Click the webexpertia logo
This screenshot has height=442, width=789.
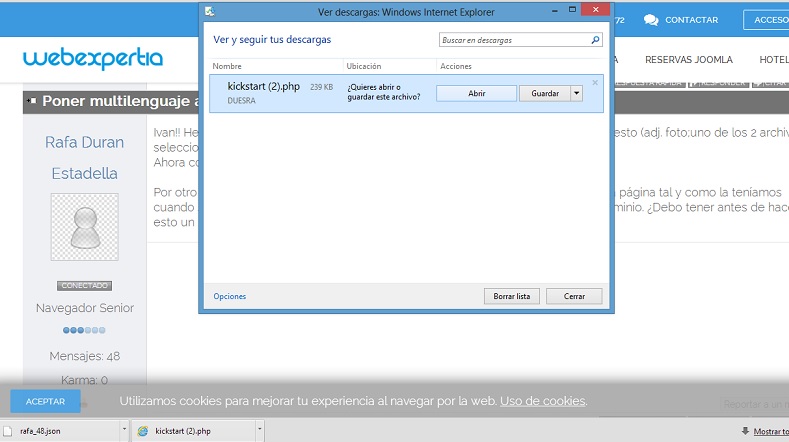coord(93,58)
